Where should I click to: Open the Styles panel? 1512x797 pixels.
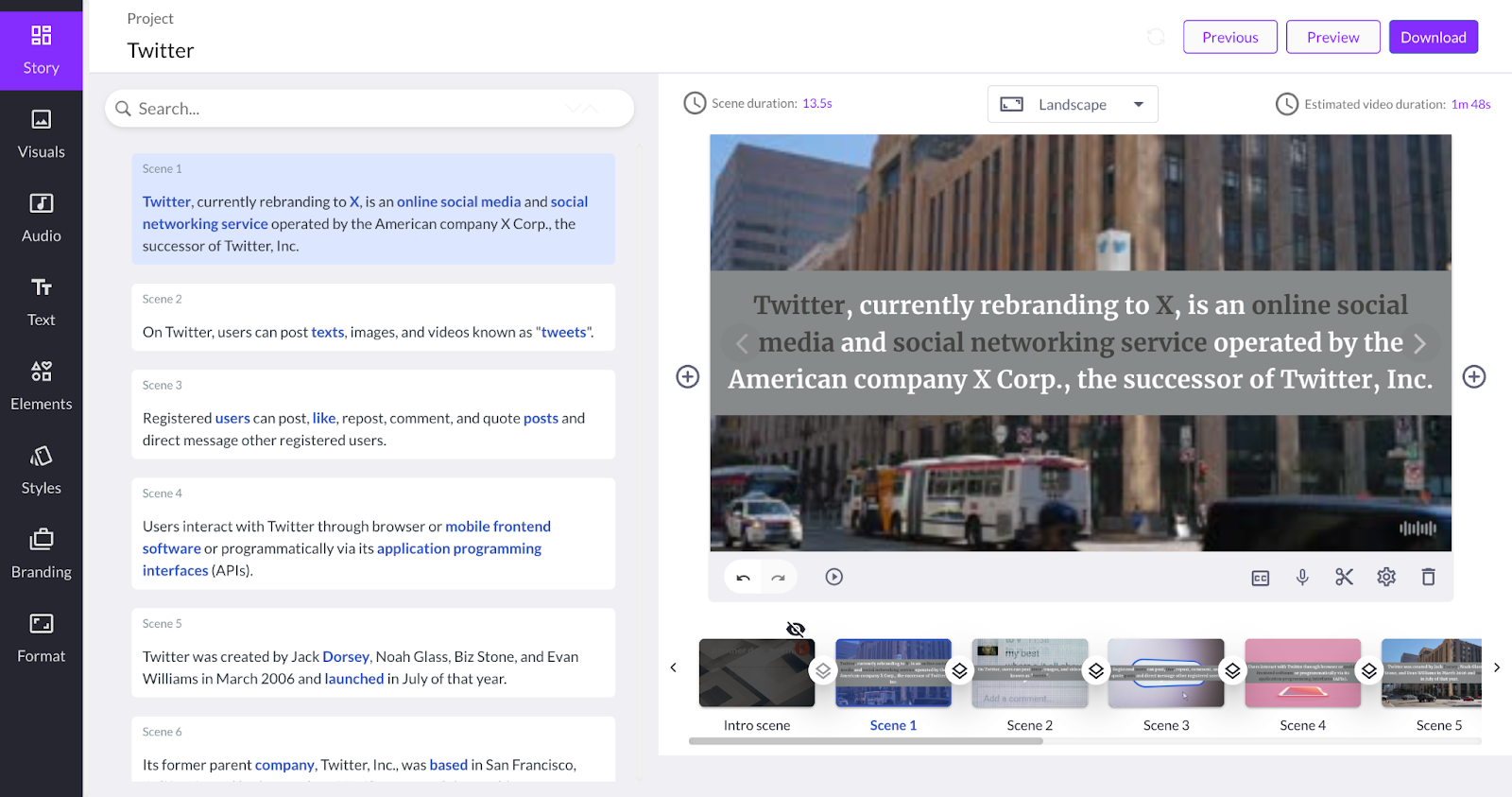(x=42, y=471)
